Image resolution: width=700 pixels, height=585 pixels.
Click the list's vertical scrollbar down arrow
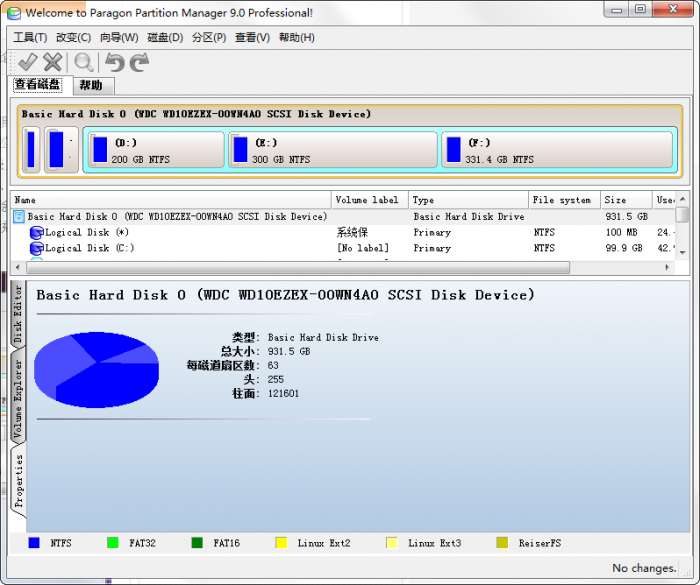point(683,253)
